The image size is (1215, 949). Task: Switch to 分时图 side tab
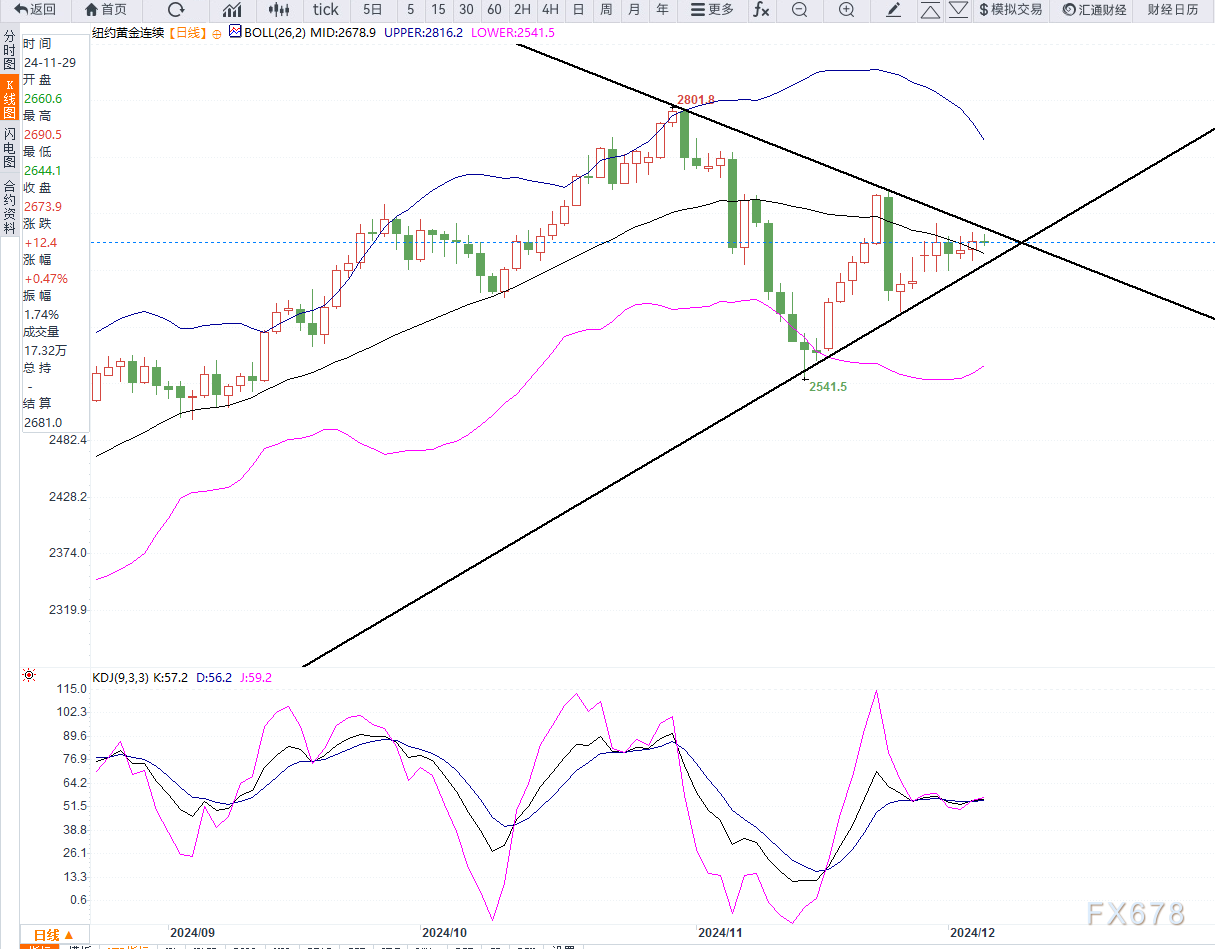point(9,50)
